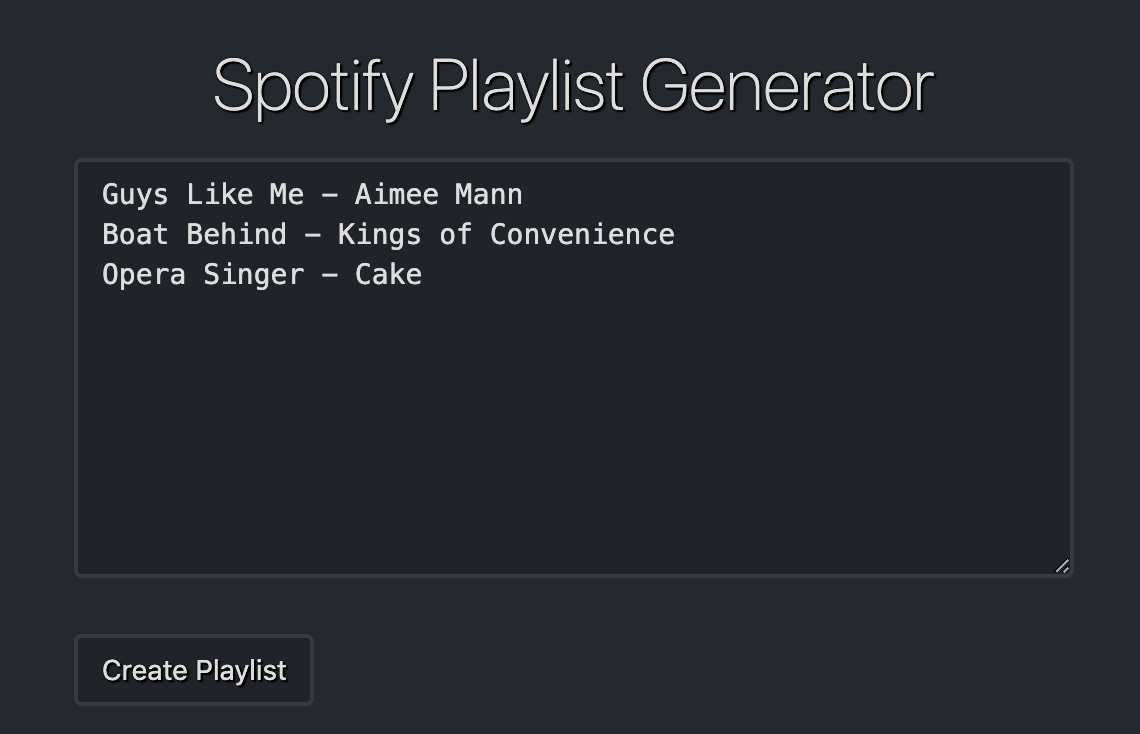Viewport: 1140px width, 734px height.
Task: Click the word "Generator" in the page title
Action: pos(787,86)
